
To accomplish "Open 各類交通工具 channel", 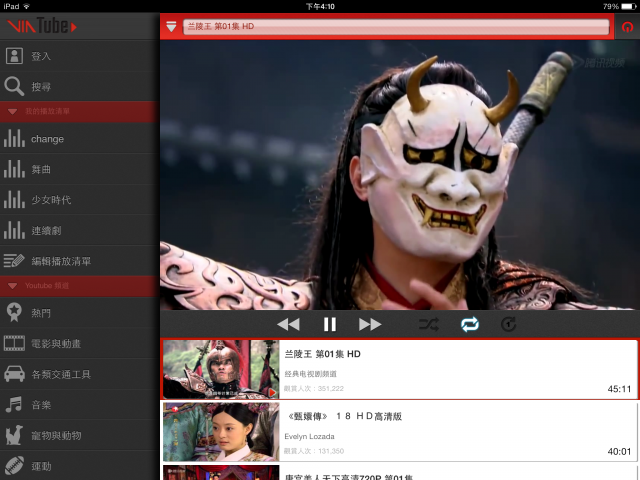I will tap(80, 374).
